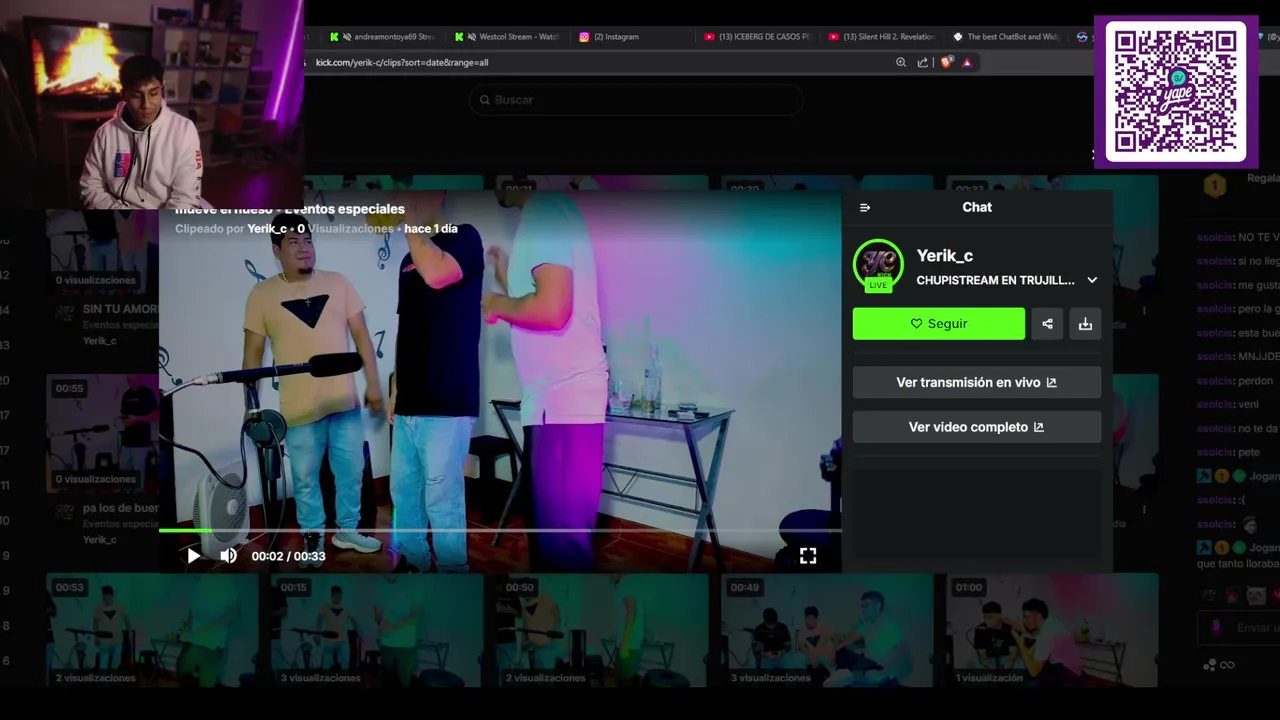Screen dimensions: 1280x720
Task: Click the Yape QR code overlay
Action: point(1176,92)
